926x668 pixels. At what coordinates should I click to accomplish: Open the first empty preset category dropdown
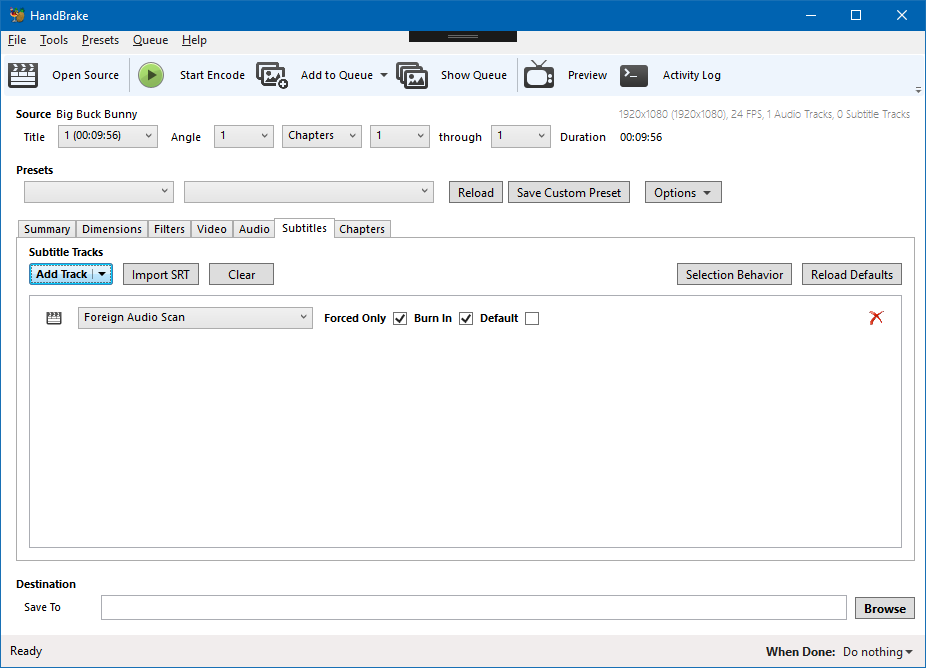point(99,192)
